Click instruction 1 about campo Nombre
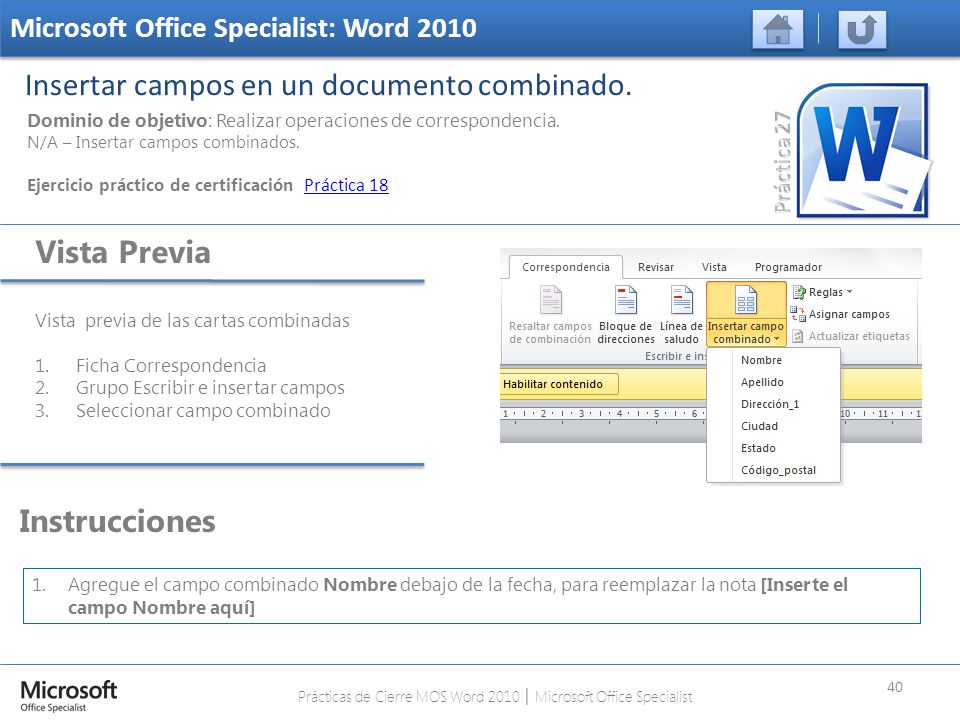Screen dimensions: 960x720 point(471,596)
